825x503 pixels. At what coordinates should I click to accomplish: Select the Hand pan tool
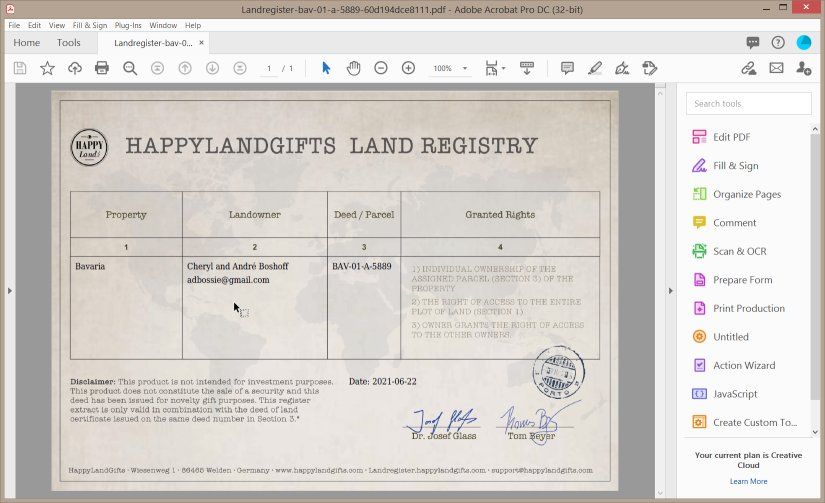pos(354,68)
